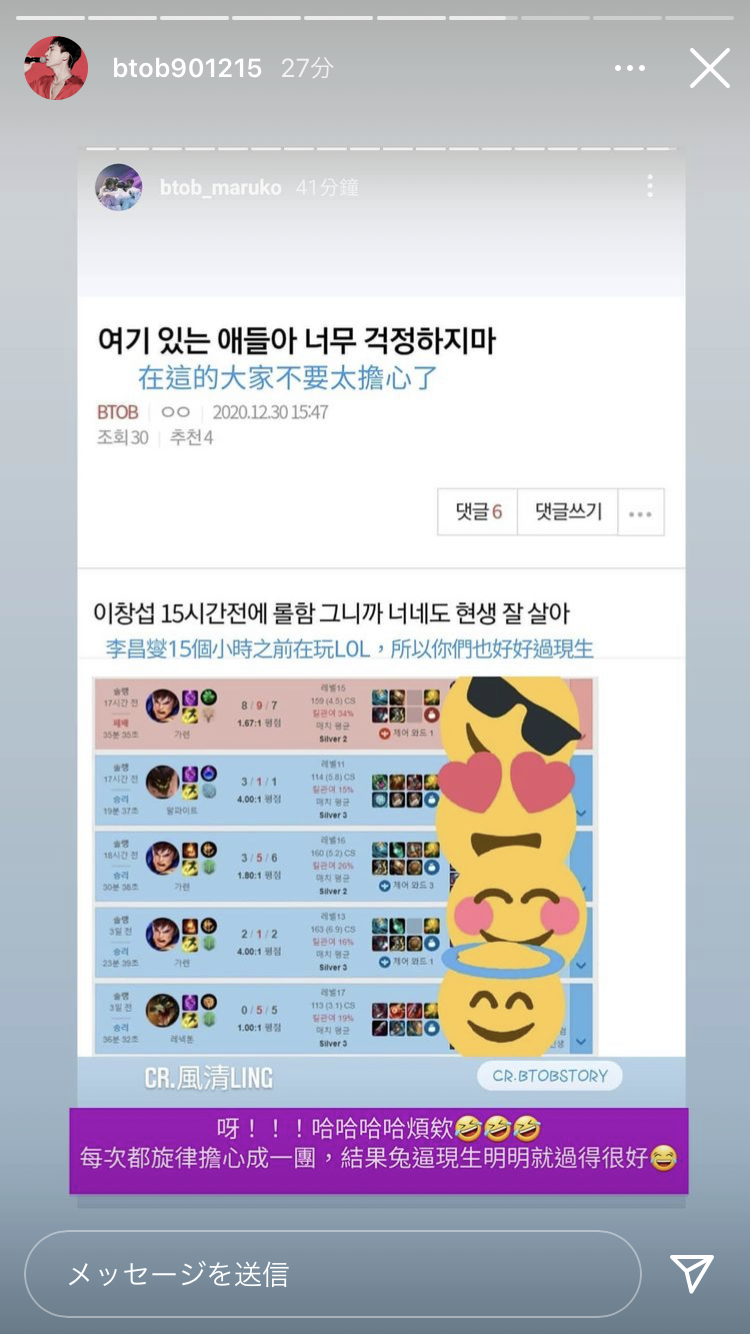
Task: Tap the btob901215 profile picture
Action: tap(55, 68)
